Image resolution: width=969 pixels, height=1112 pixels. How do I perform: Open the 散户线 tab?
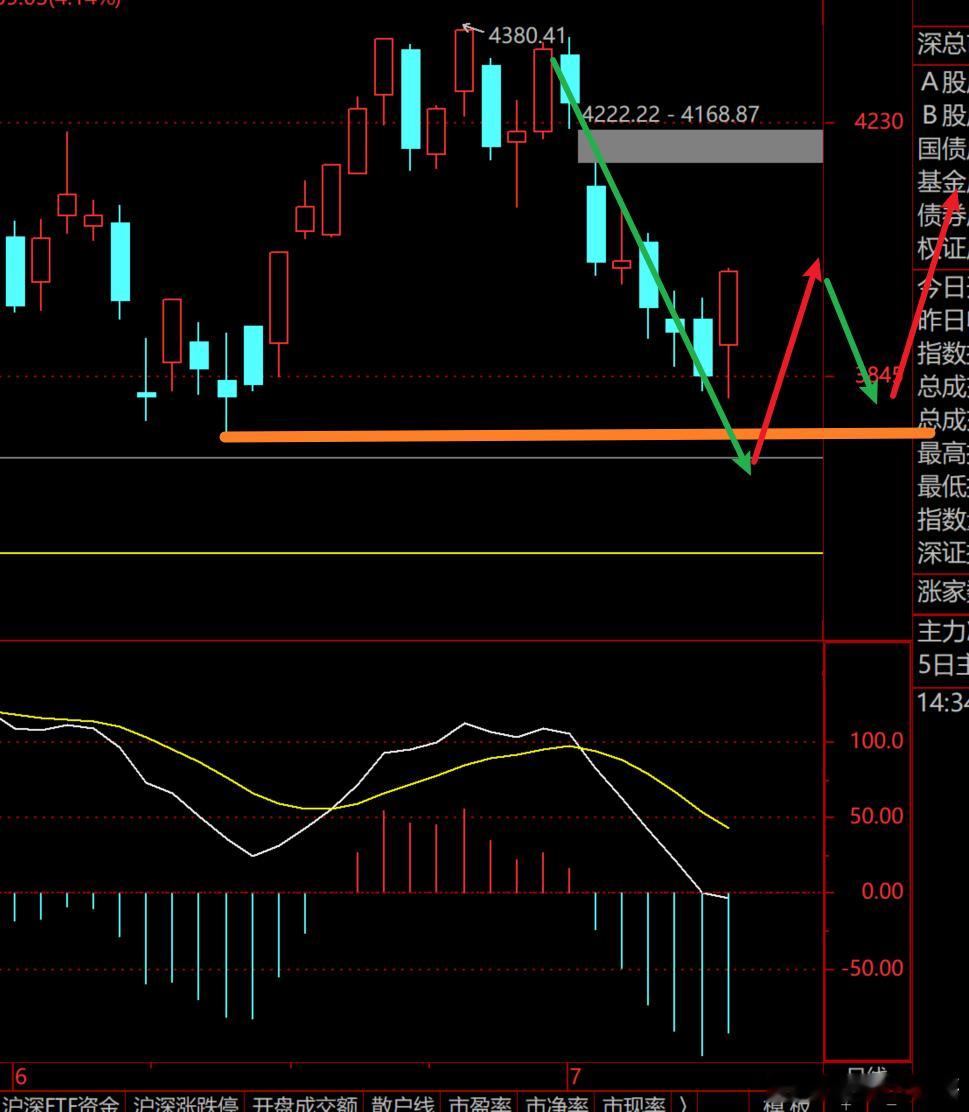coord(402,1103)
